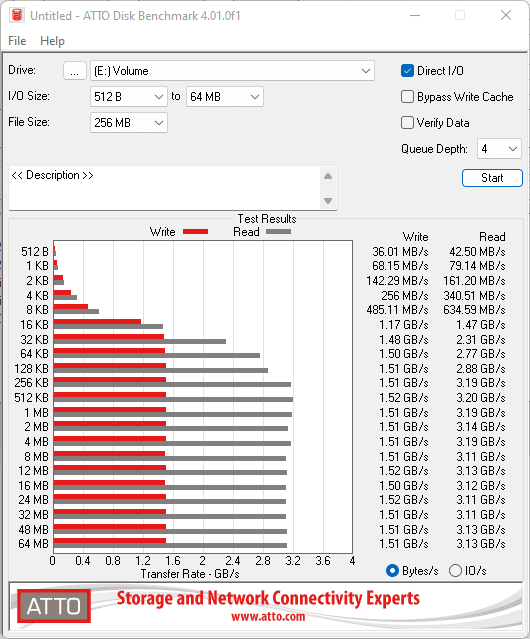Viewport: 530px width, 639px height.
Task: Click the 634.59 MB/s read value
Action: click(x=474, y=310)
